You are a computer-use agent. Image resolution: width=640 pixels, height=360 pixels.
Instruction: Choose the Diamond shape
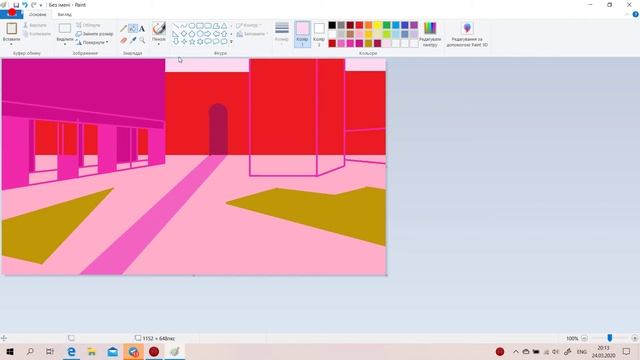coord(184,33)
